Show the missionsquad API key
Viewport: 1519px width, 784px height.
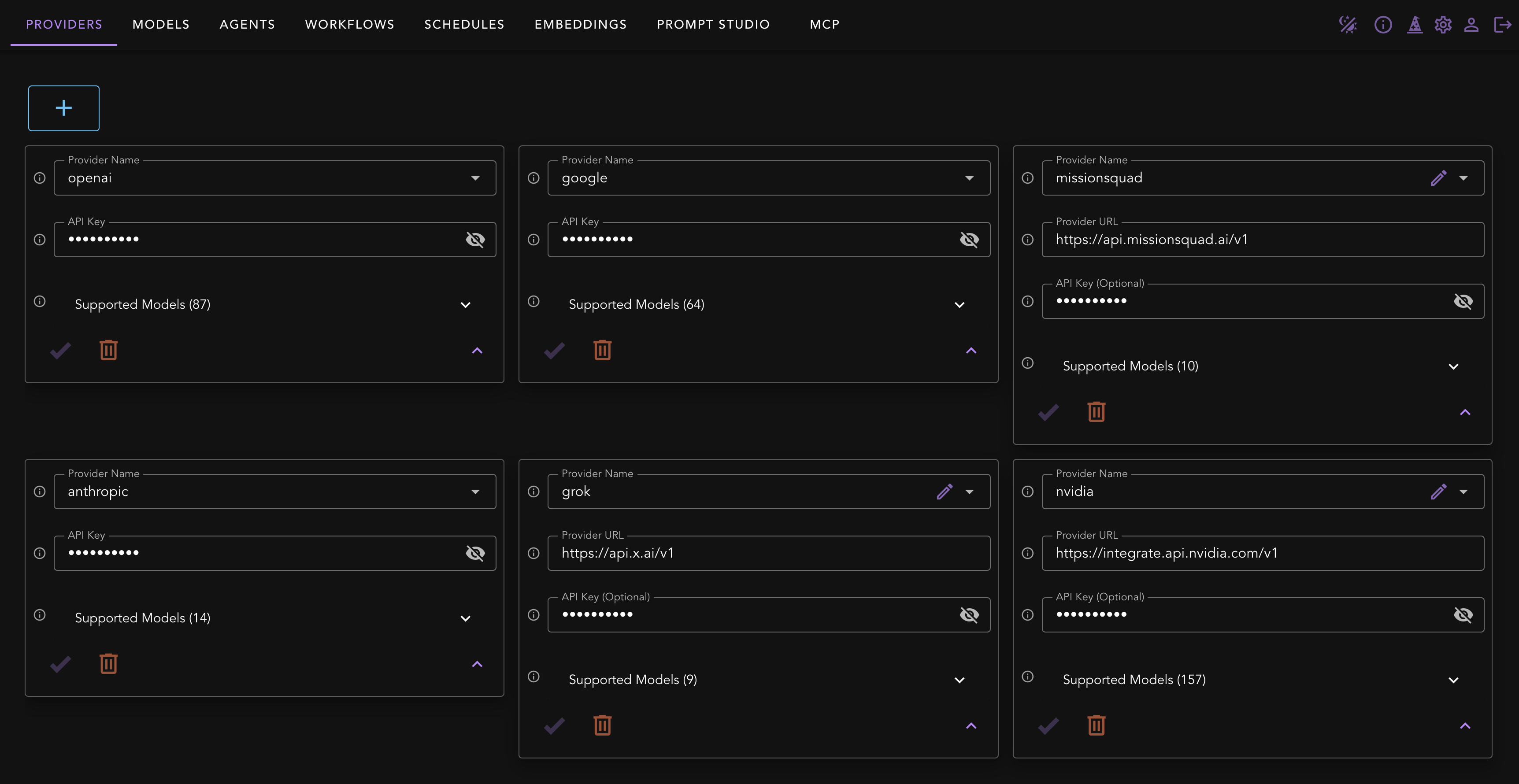point(1463,301)
